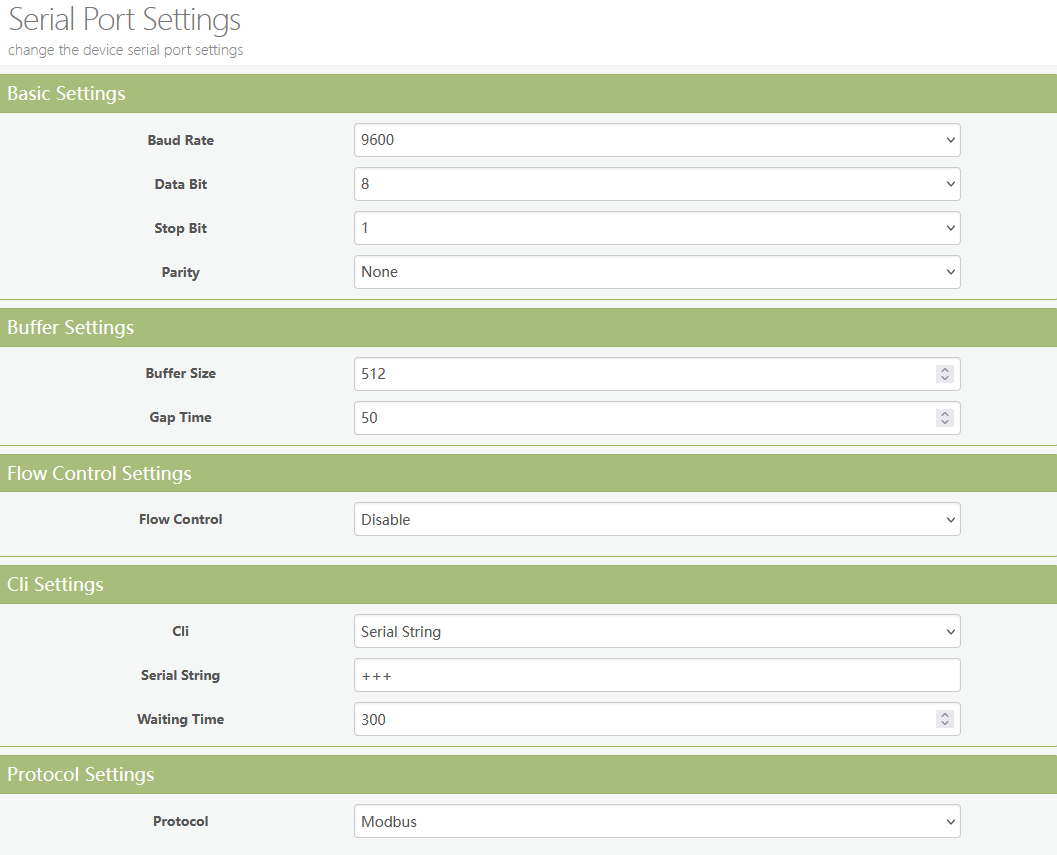Select the Cli Settings section header
Viewport: 1057px width, 855px height.
pos(55,585)
